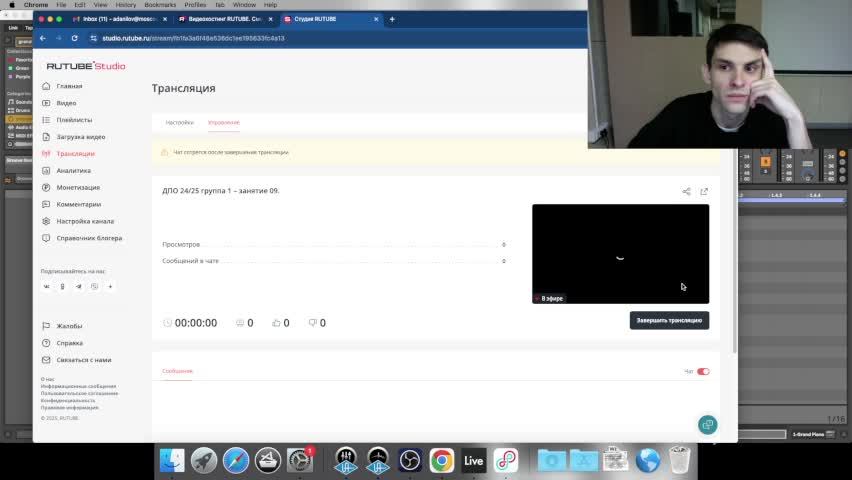This screenshot has width=852, height=480.
Task: Open the History menu in menu bar
Action: [126, 4]
